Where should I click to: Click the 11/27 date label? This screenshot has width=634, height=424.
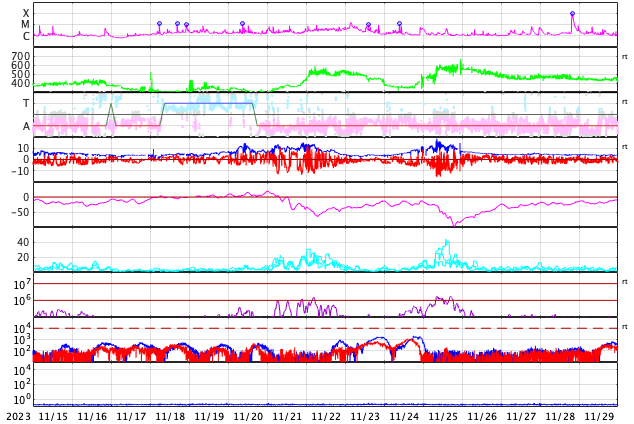click(521, 417)
